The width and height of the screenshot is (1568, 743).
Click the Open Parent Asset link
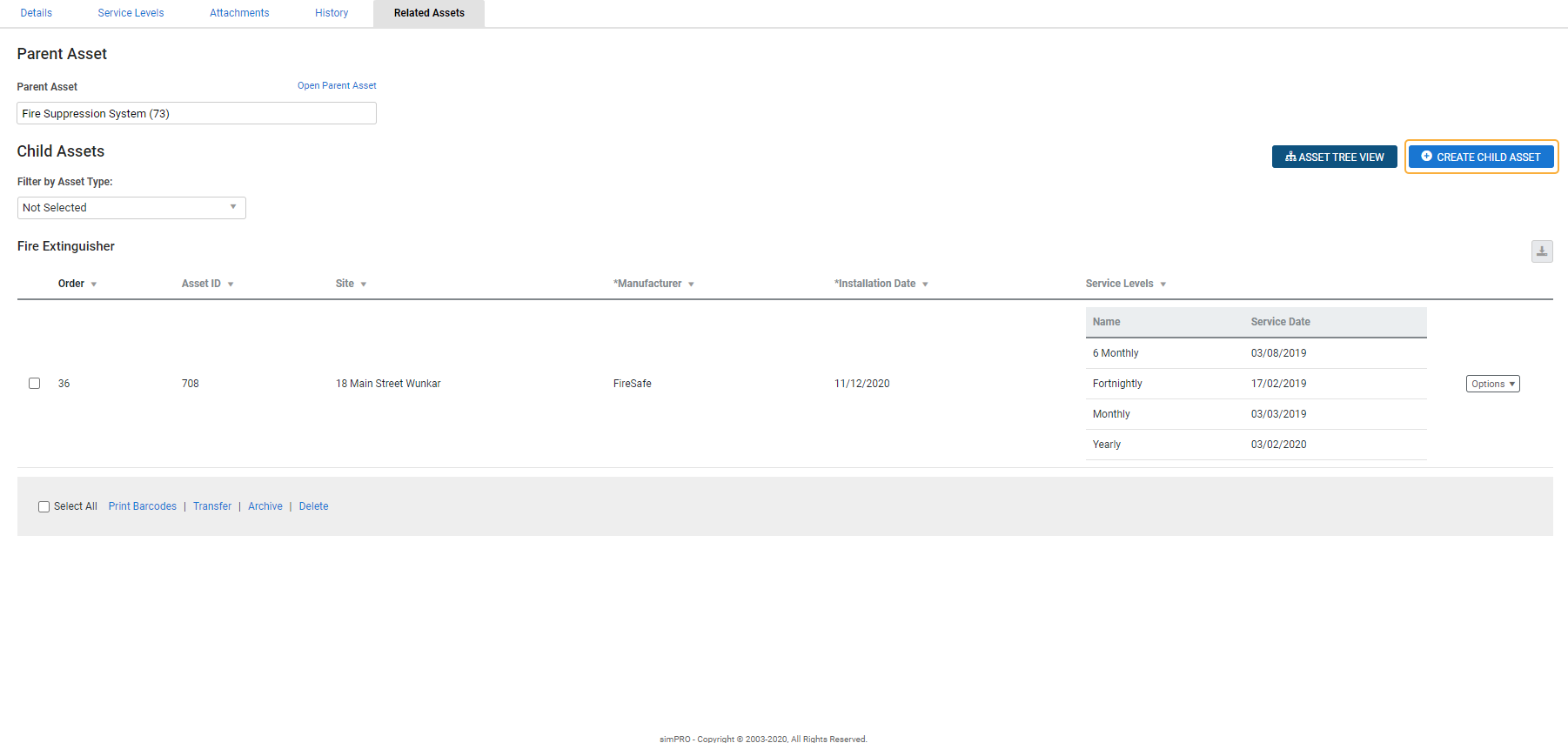(x=337, y=85)
